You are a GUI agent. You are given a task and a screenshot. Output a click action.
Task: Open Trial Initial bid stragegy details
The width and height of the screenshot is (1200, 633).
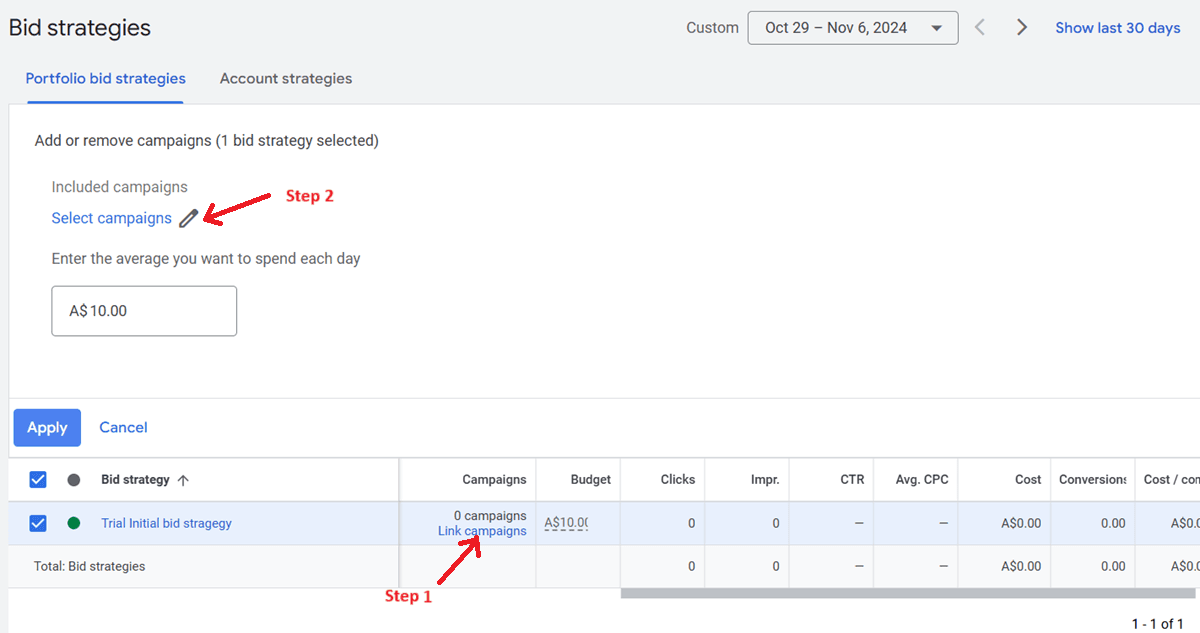[166, 522]
